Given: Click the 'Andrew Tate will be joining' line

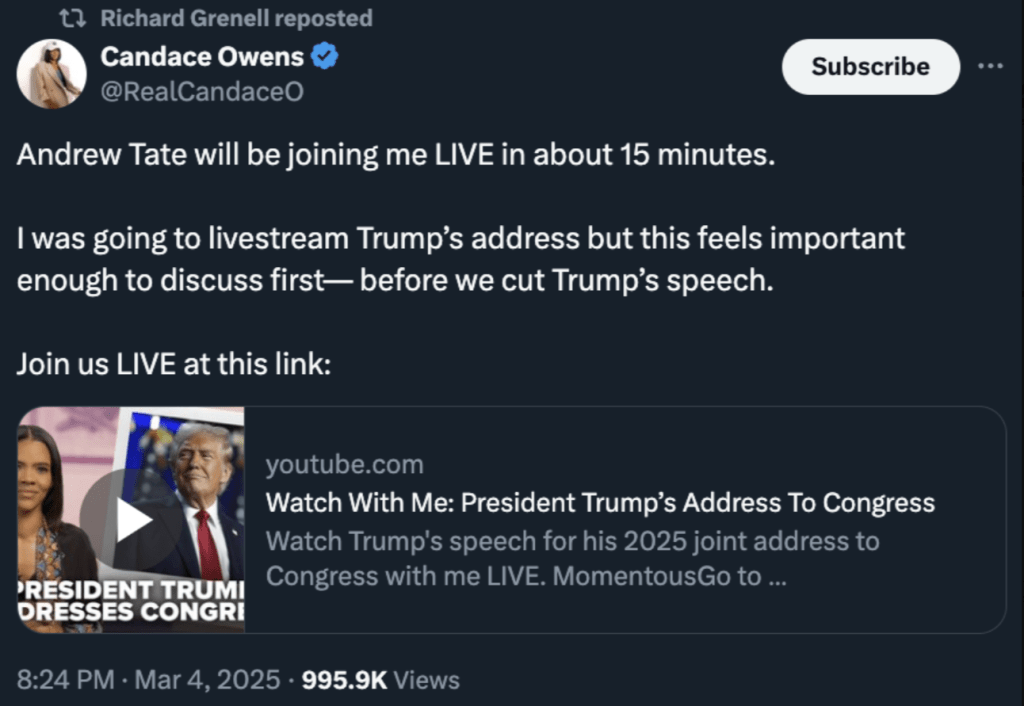Looking at the screenshot, I should (396, 157).
